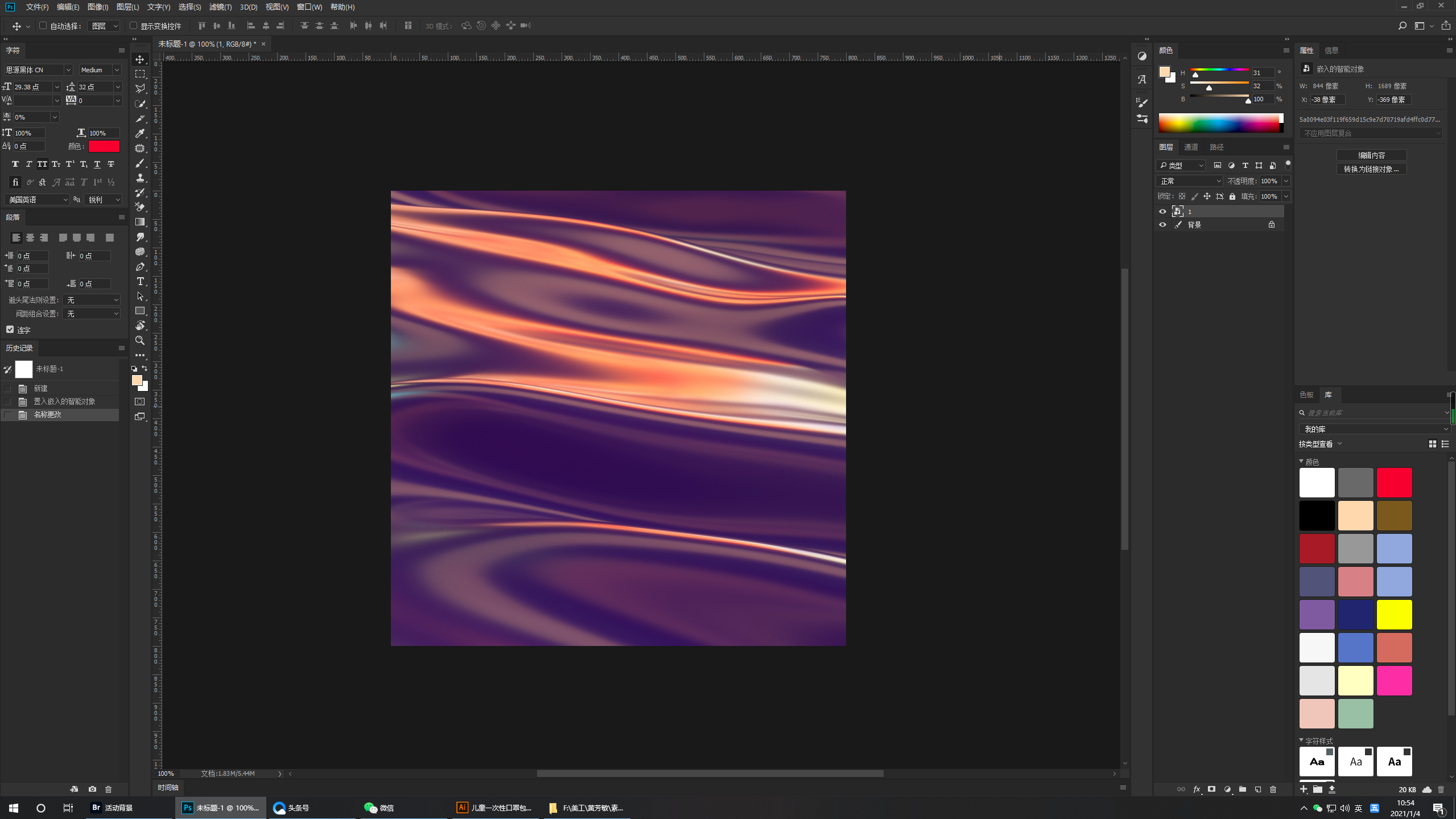Open the 避头尾法则设置 dropdown

pyautogui.click(x=91, y=300)
